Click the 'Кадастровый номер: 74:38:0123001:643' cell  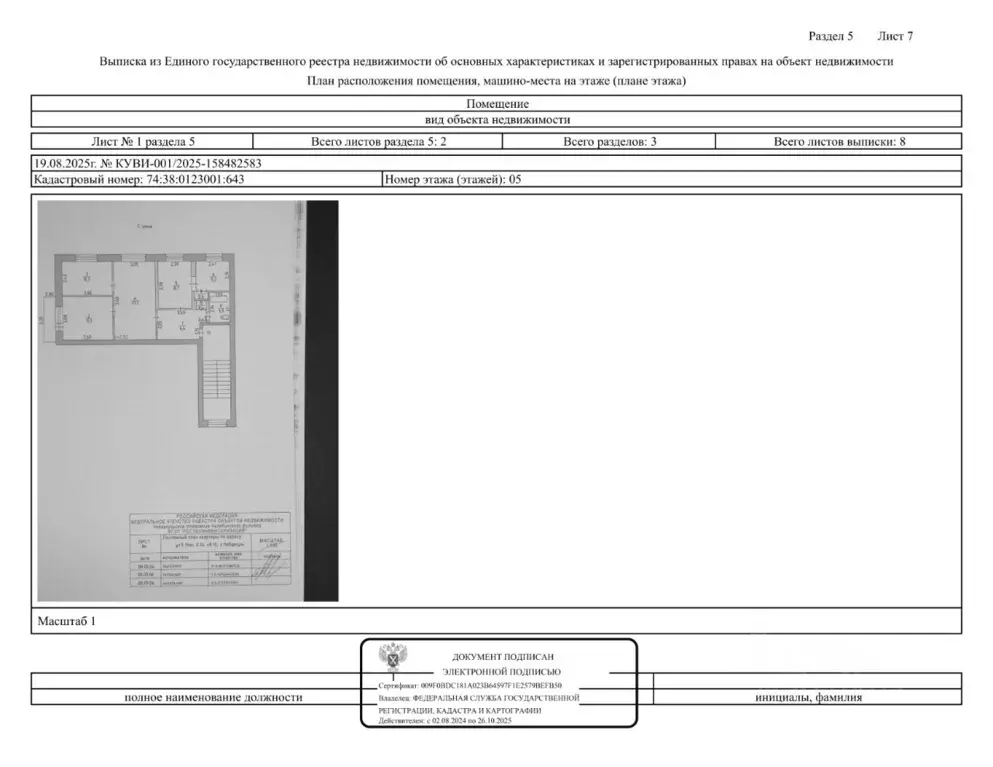(x=207, y=179)
